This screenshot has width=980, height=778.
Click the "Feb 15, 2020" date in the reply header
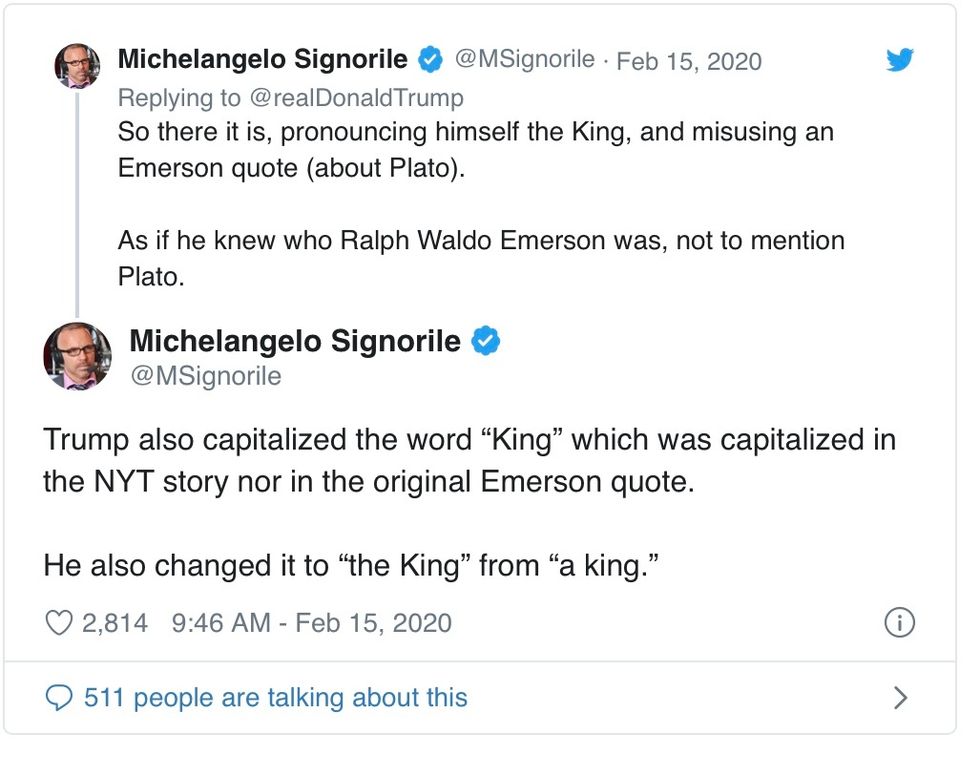coord(689,61)
